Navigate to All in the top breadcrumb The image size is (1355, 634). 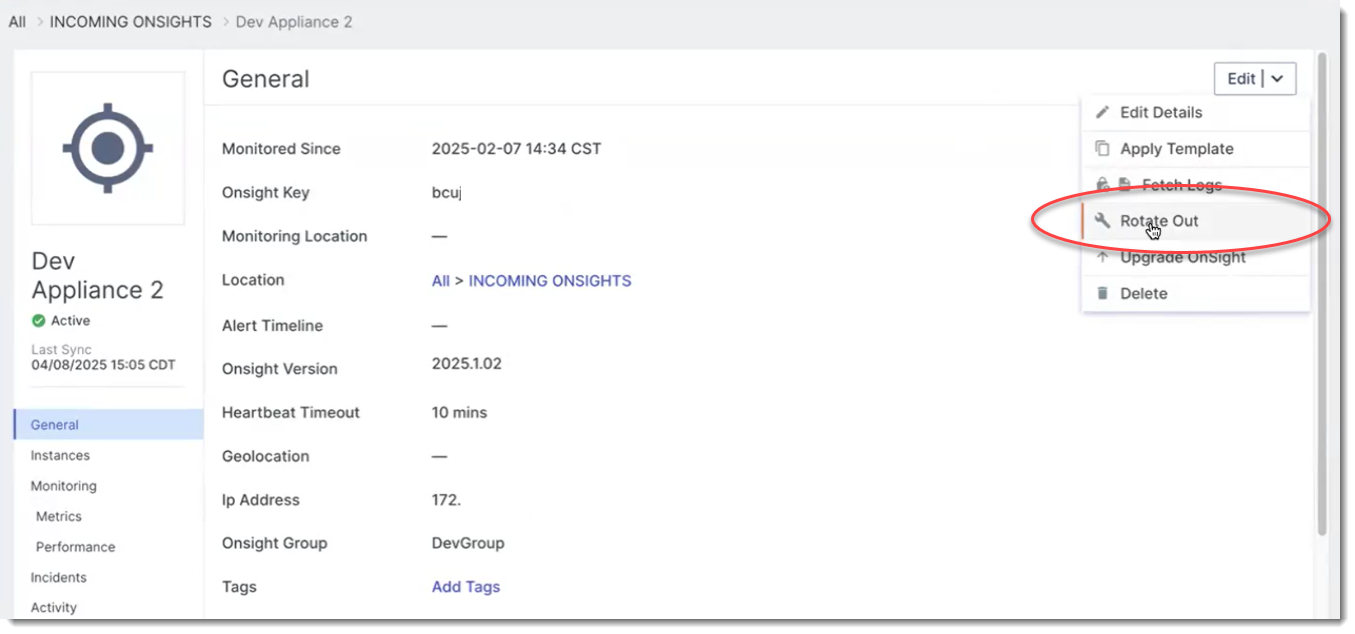click(17, 21)
